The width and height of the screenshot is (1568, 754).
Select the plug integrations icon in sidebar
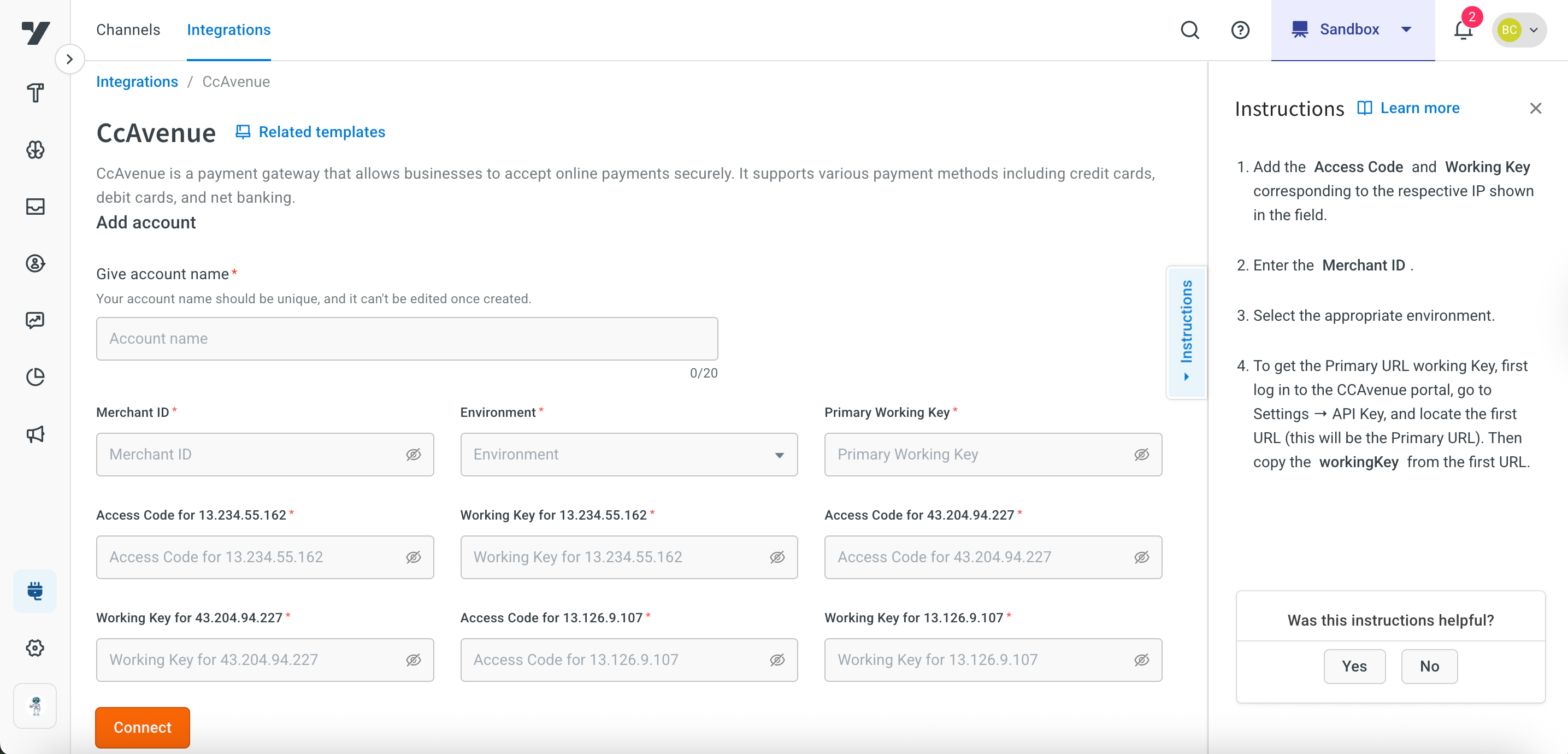pyautogui.click(x=36, y=590)
